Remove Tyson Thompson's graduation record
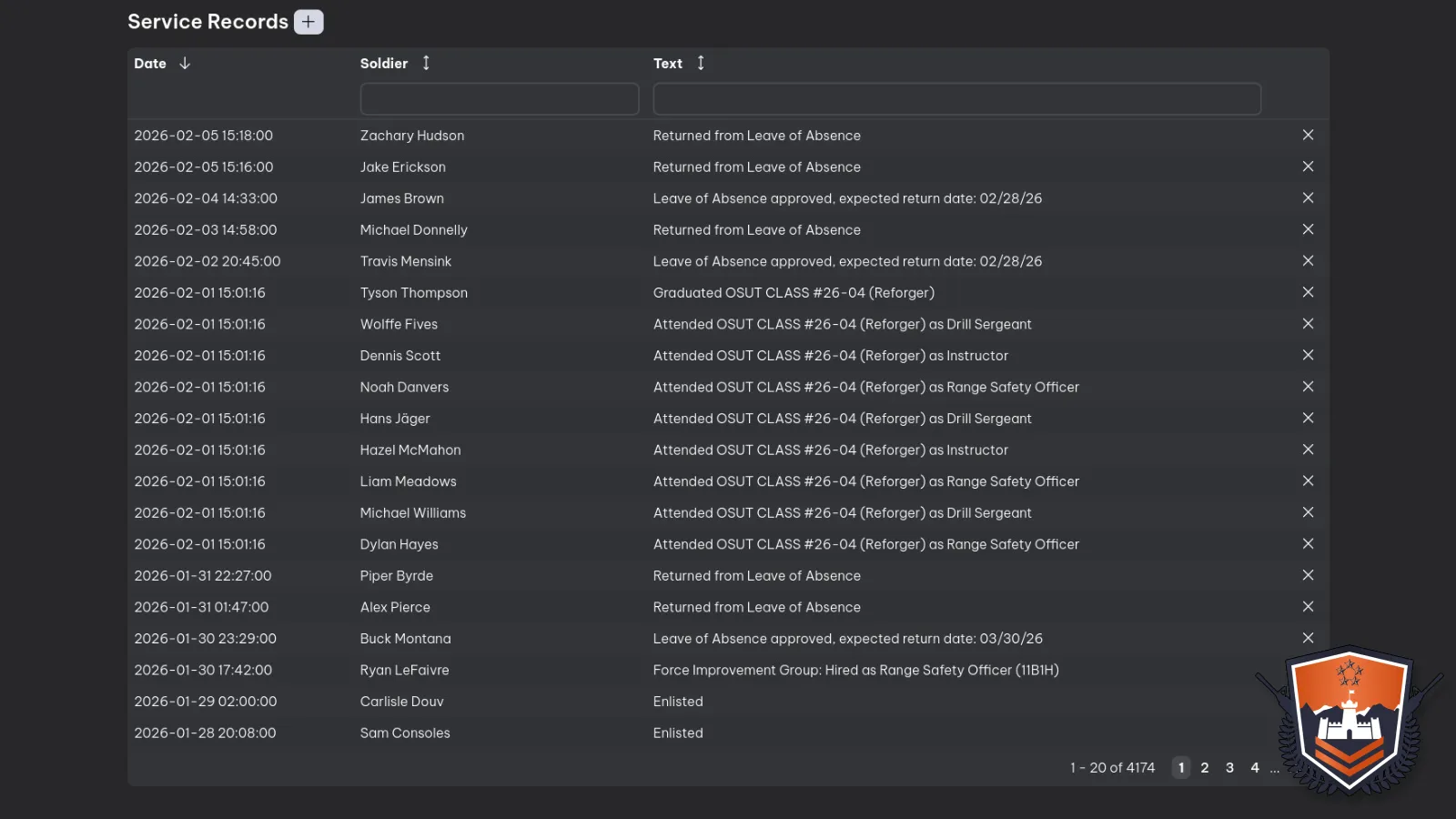The width and height of the screenshot is (1456, 819). click(1308, 292)
